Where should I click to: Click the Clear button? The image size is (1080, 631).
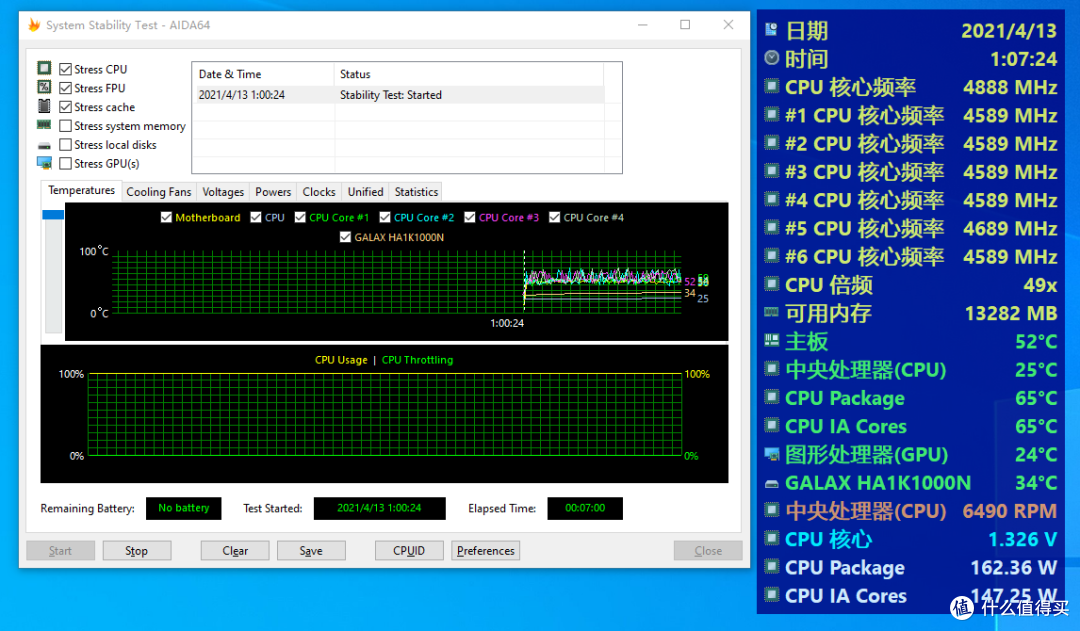click(x=235, y=550)
